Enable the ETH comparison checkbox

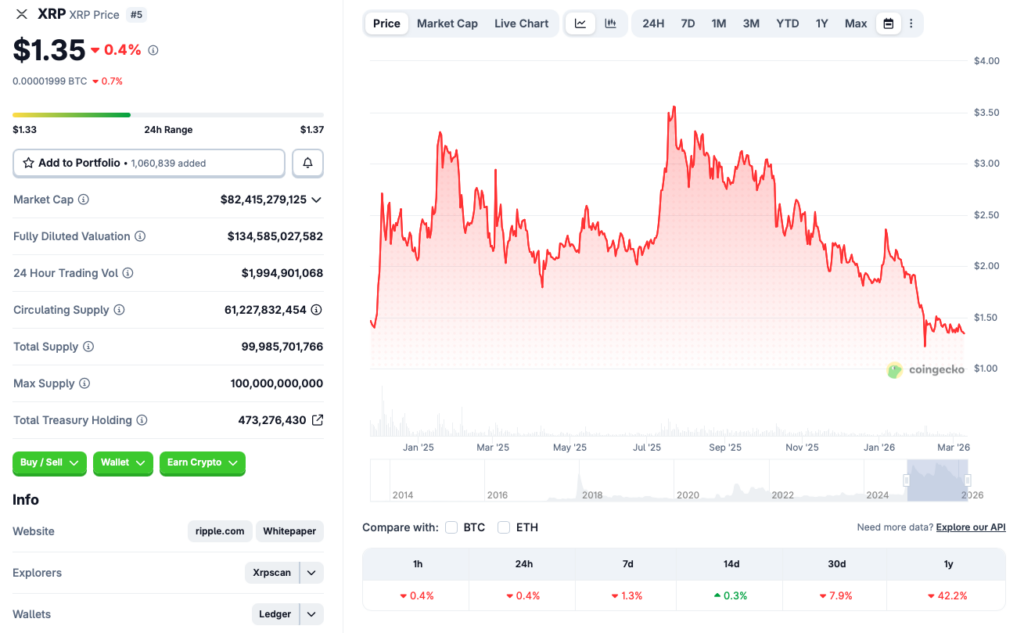coord(503,527)
